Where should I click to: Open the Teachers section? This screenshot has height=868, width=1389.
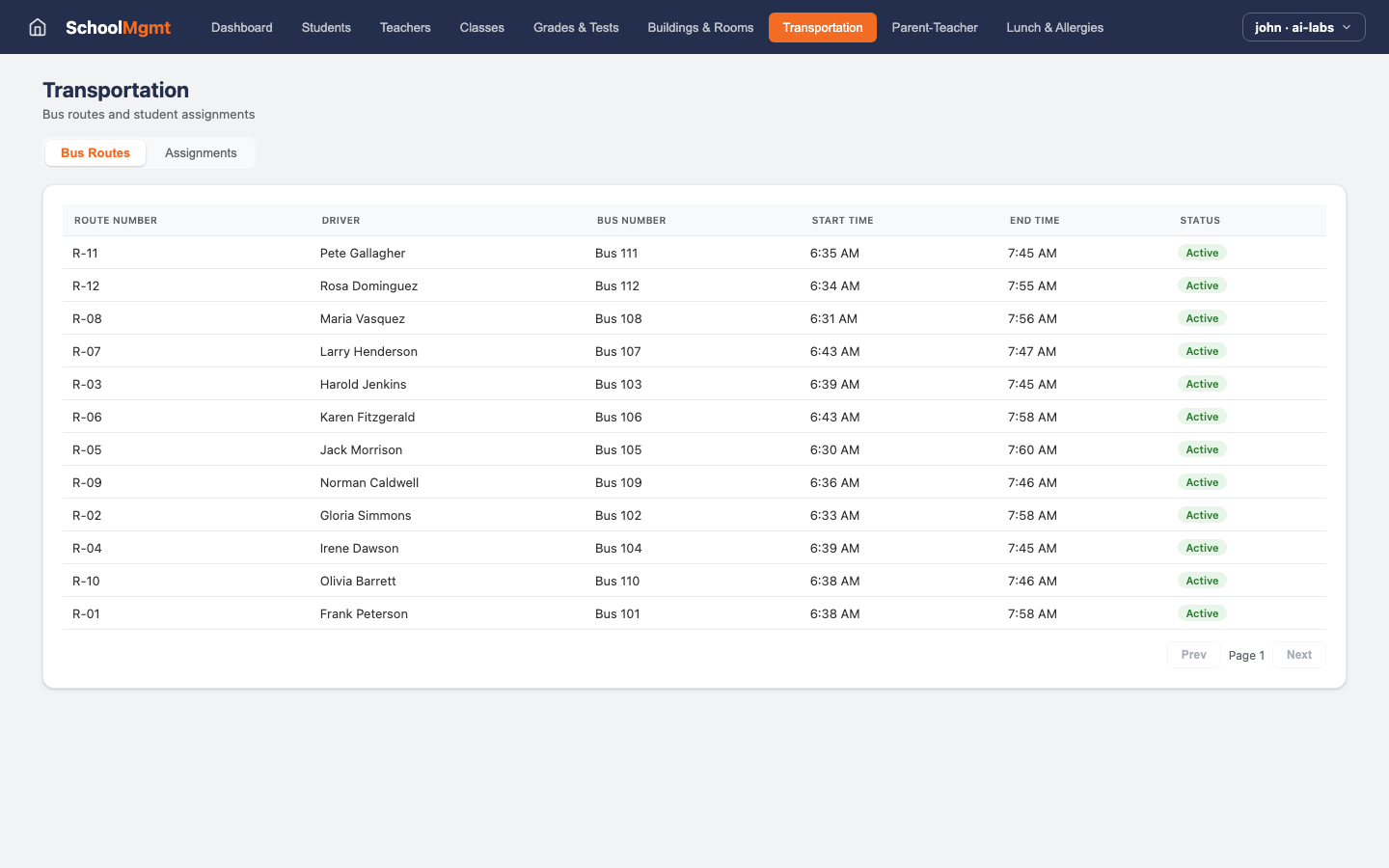[x=405, y=27]
